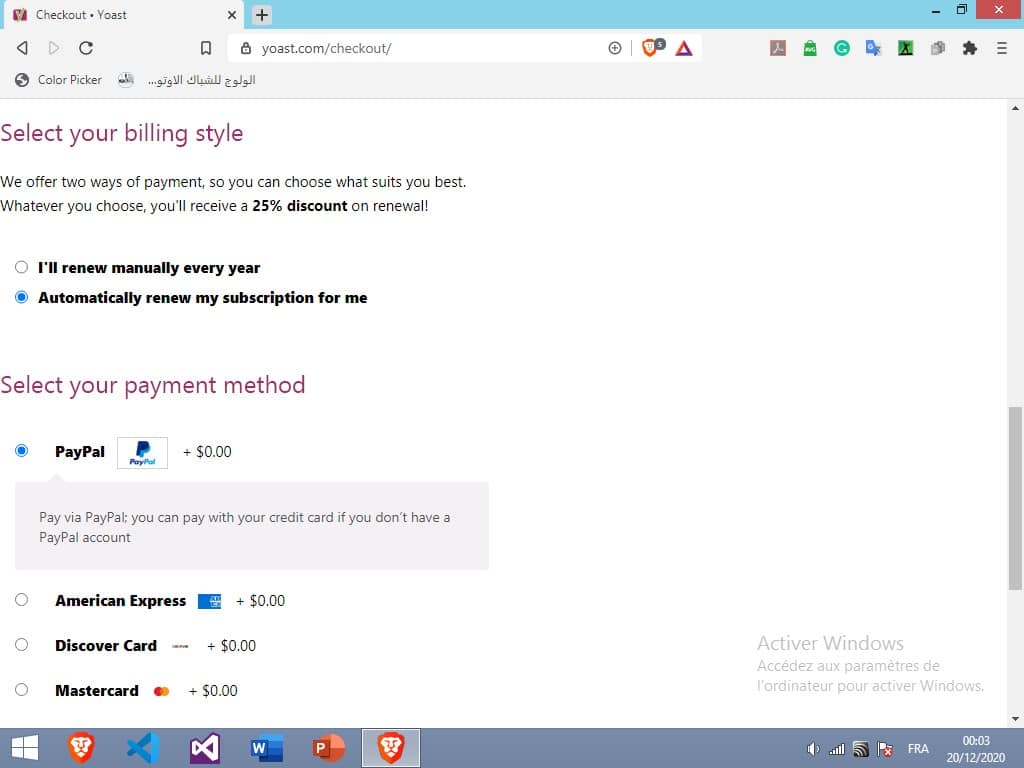Switch the FRA keyboard language indicator
Image resolution: width=1024 pixels, height=768 pixels.
coord(918,749)
